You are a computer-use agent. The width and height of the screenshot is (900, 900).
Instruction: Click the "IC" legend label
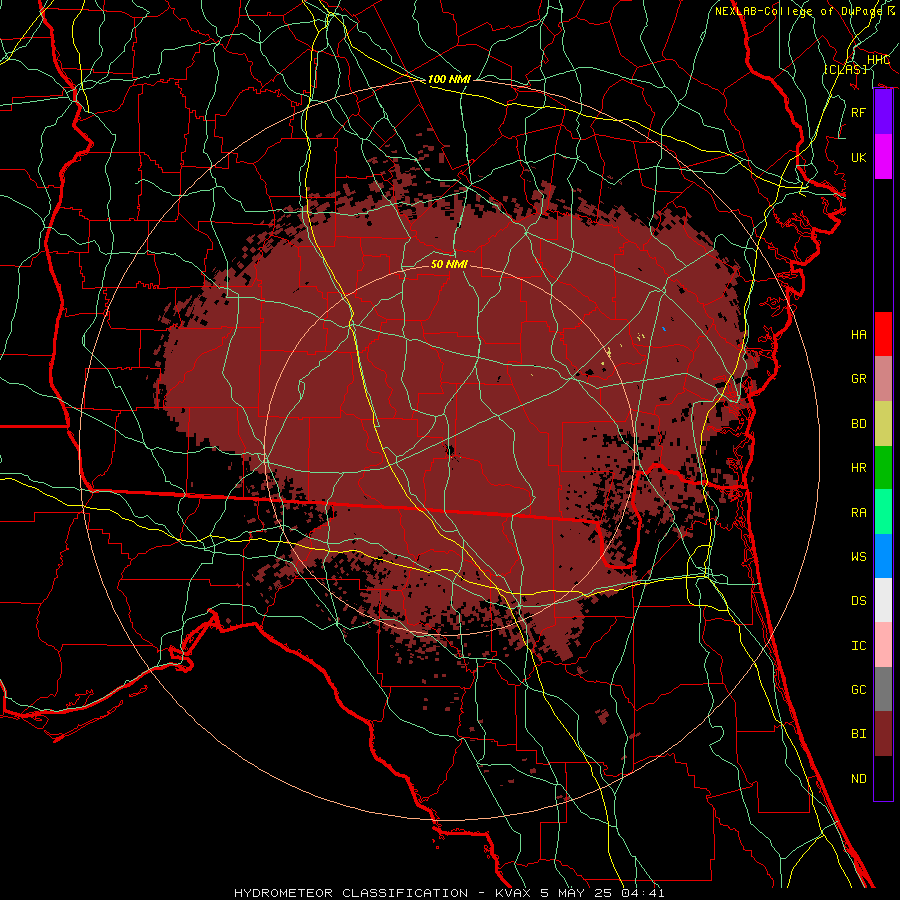click(859, 646)
